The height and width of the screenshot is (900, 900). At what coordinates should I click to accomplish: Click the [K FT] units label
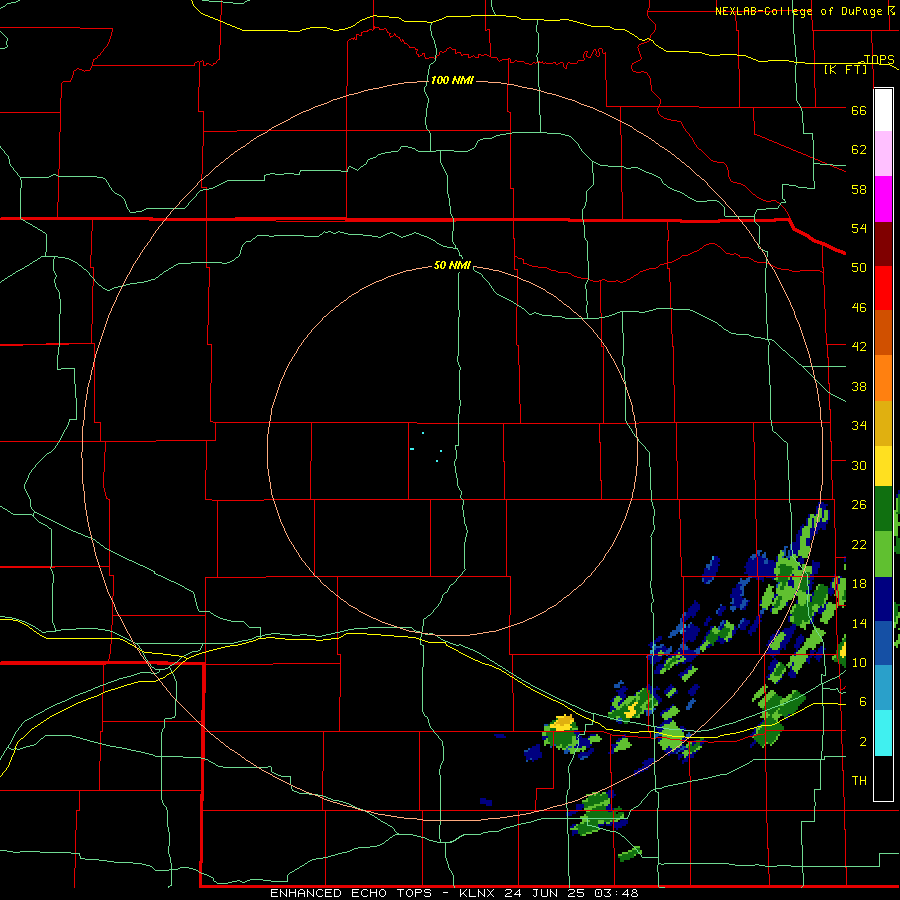(845, 70)
